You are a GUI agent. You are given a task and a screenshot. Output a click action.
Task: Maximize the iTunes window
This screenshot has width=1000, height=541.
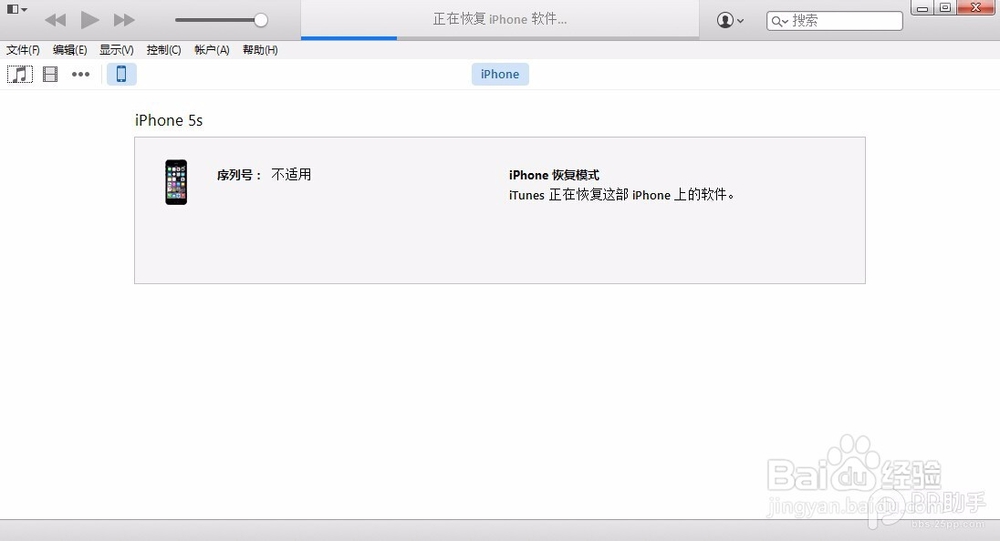(x=945, y=8)
